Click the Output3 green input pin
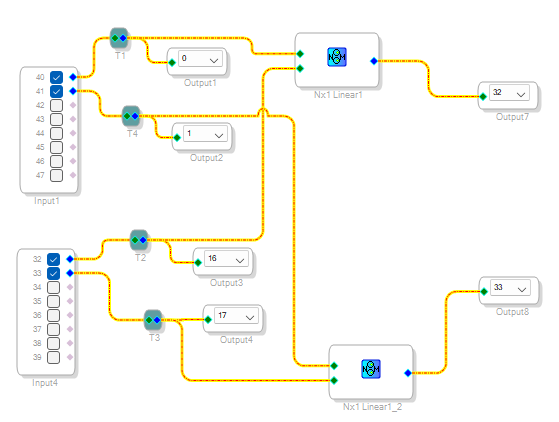Viewport: 559px width, 422px height. [x=198, y=263]
